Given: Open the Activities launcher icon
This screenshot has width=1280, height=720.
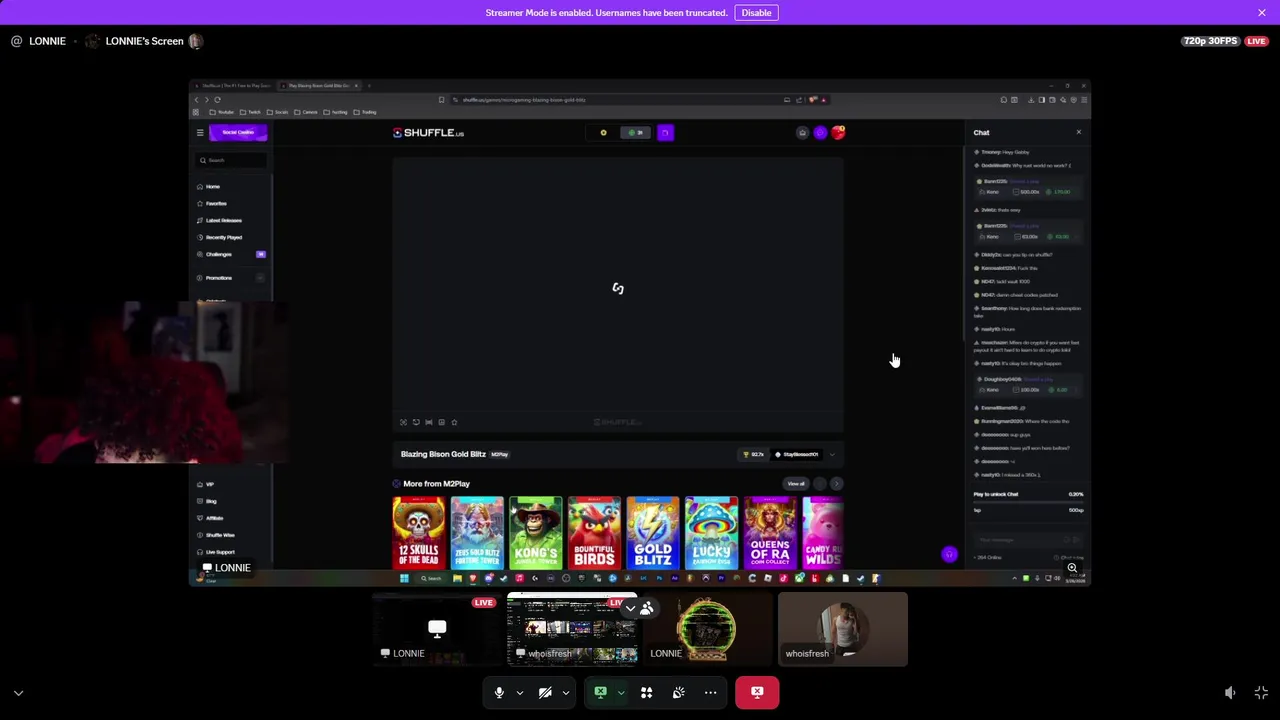Looking at the screenshot, I should (646, 692).
